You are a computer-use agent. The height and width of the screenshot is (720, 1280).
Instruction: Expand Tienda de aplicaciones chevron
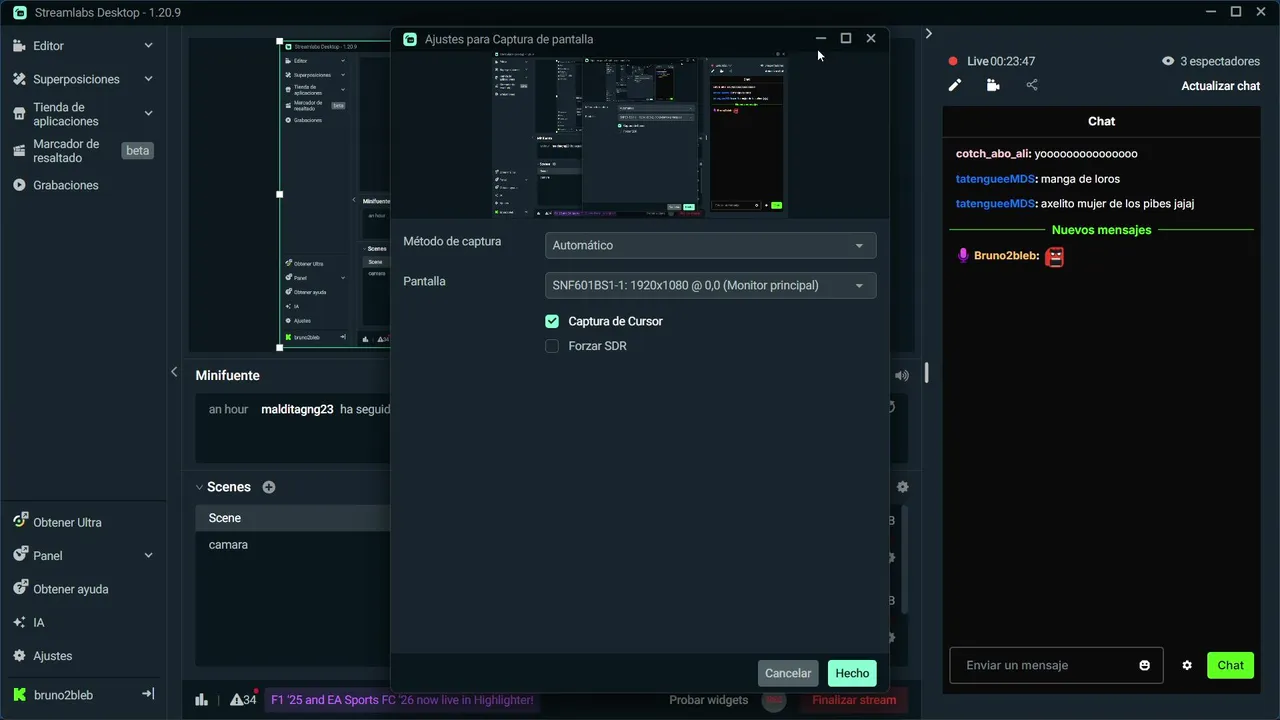[x=148, y=114]
